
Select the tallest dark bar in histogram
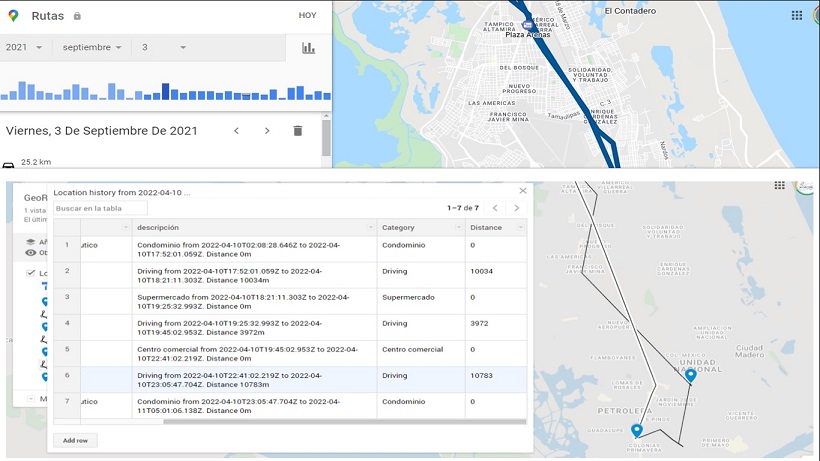point(164,91)
